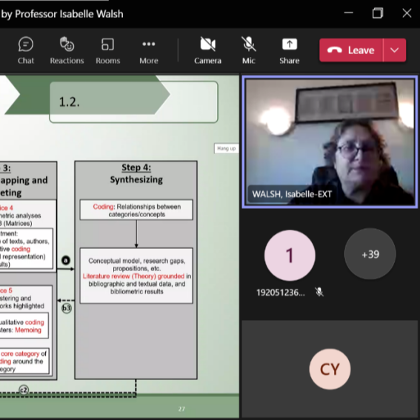Open breakout Rooms

click(x=108, y=51)
